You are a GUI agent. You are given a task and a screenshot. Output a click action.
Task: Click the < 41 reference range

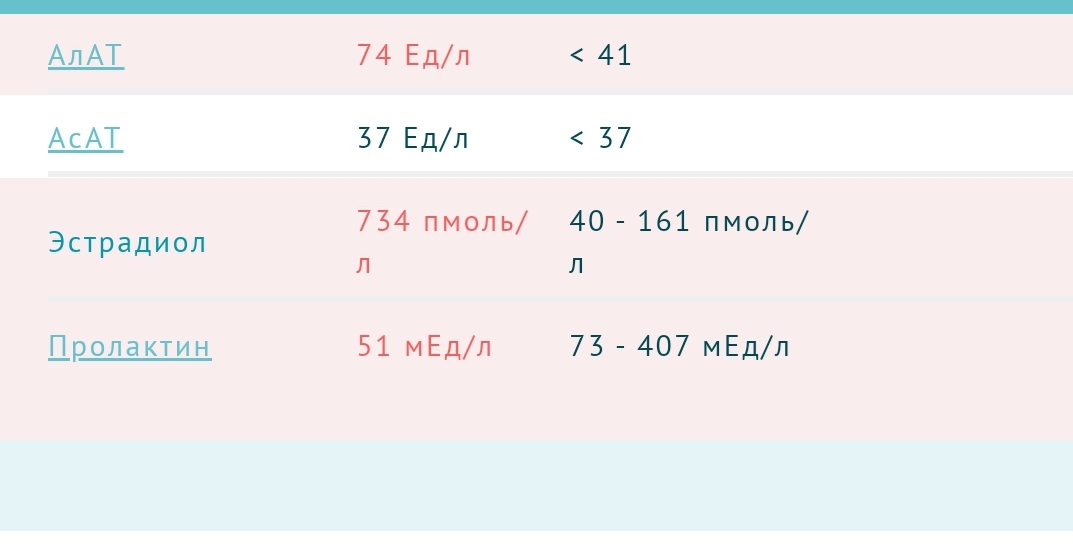601,55
